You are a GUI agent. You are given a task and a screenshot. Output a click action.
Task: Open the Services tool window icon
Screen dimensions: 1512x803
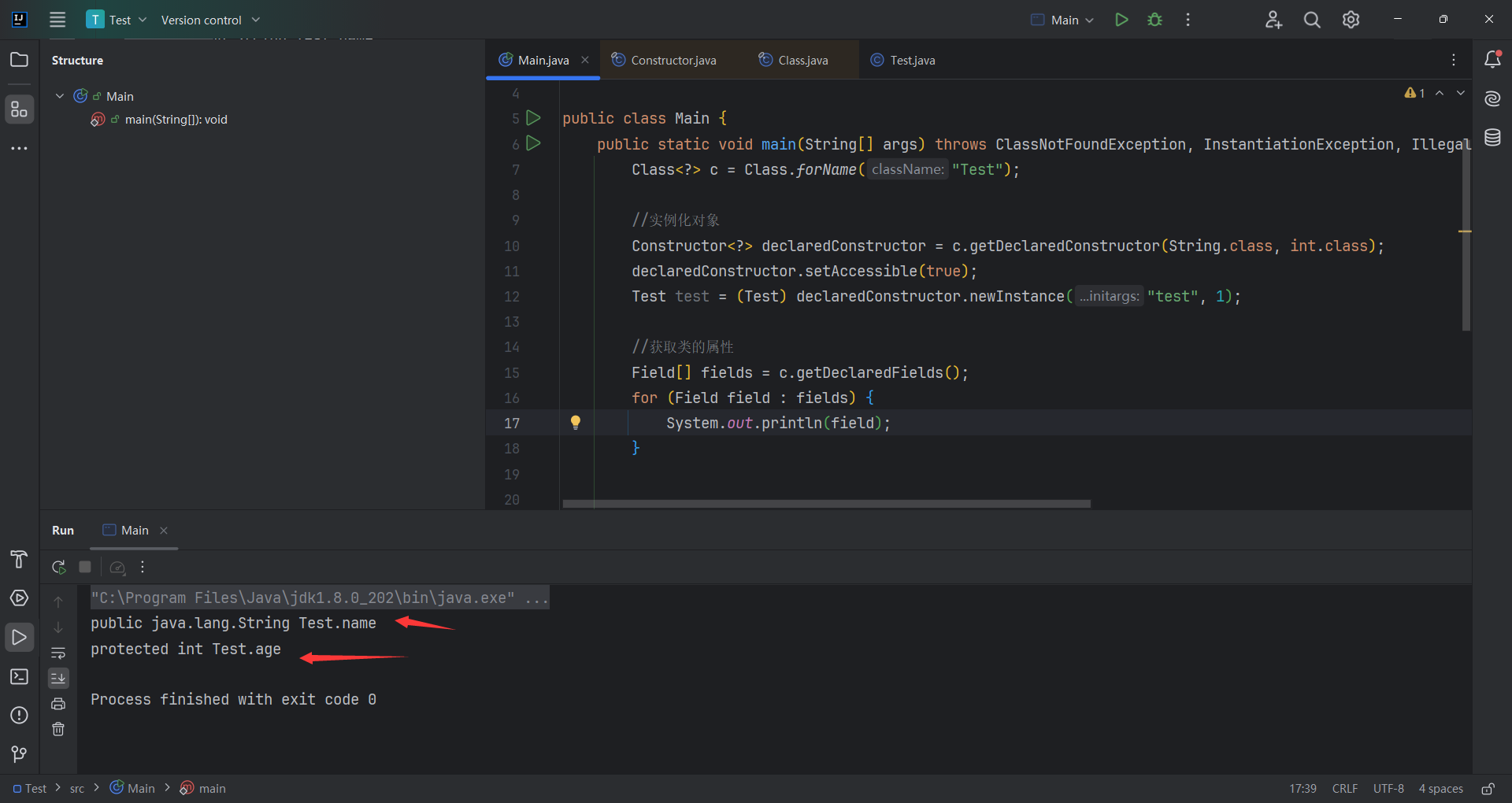(19, 598)
